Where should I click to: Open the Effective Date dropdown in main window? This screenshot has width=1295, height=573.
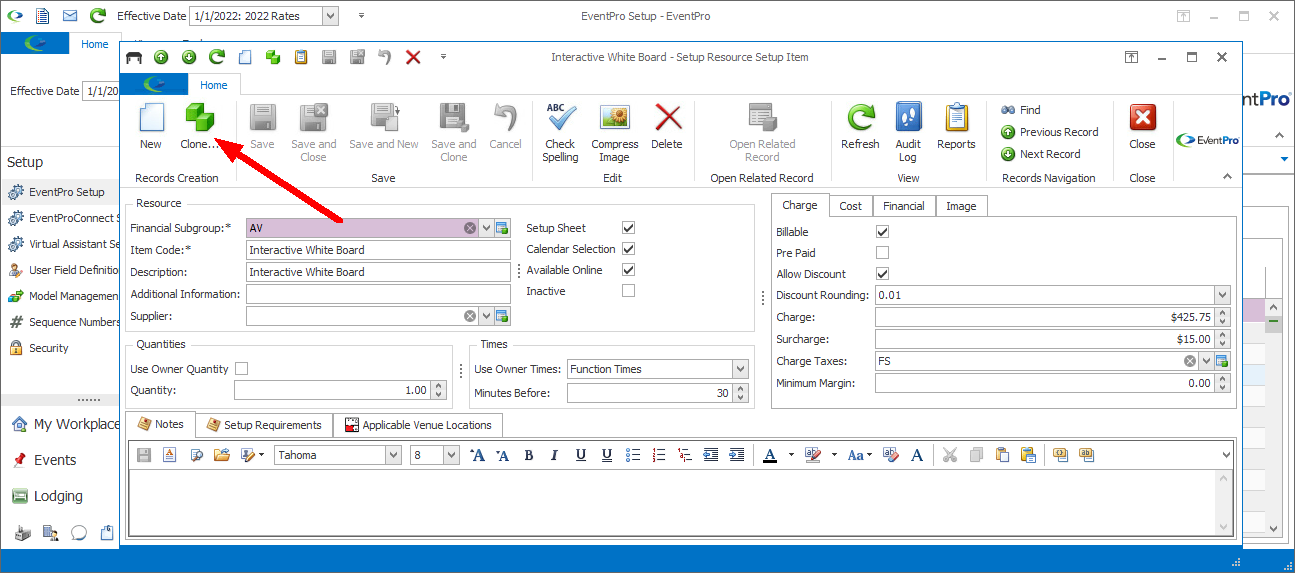click(x=331, y=16)
